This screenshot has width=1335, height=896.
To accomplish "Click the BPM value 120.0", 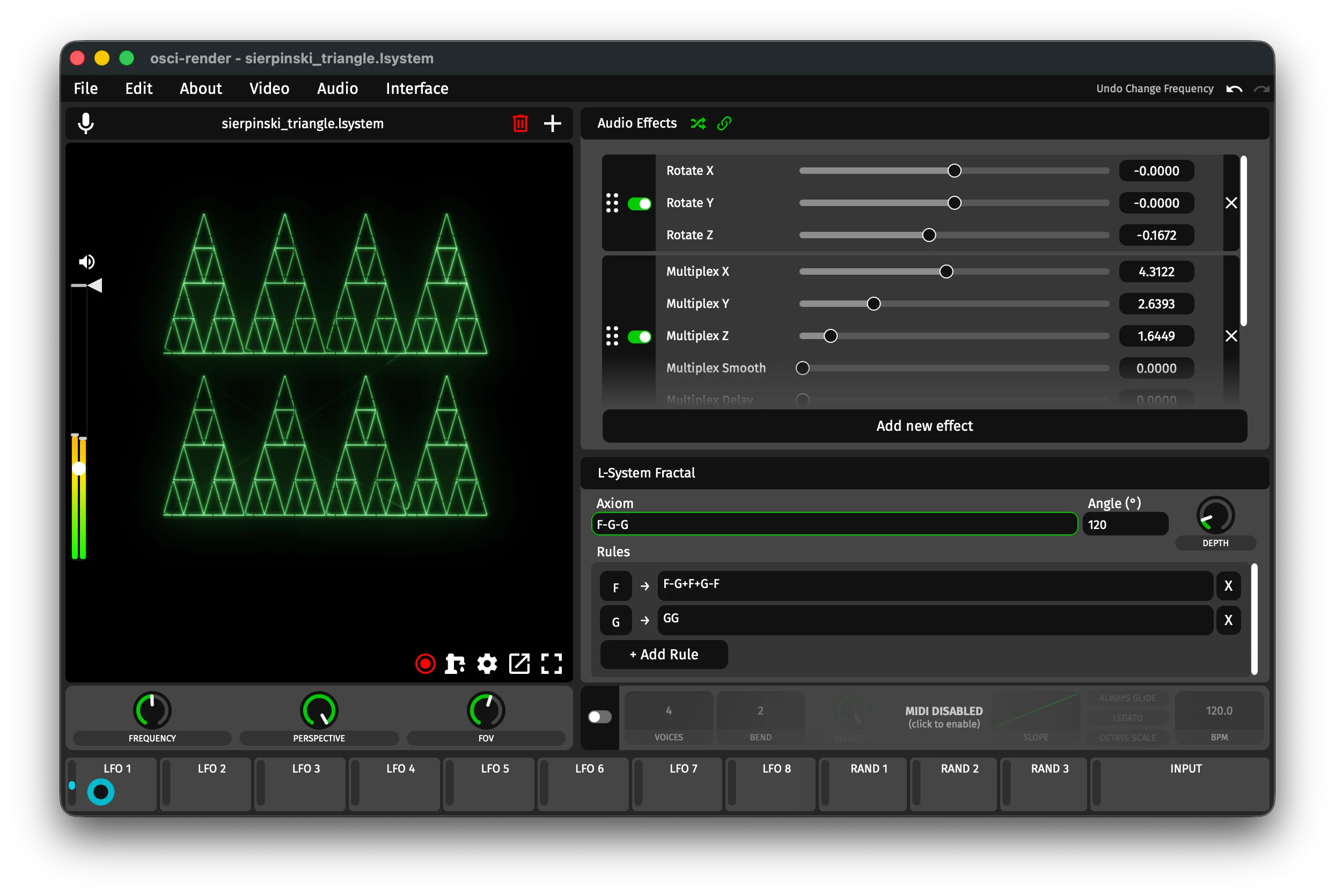I will point(1219,711).
